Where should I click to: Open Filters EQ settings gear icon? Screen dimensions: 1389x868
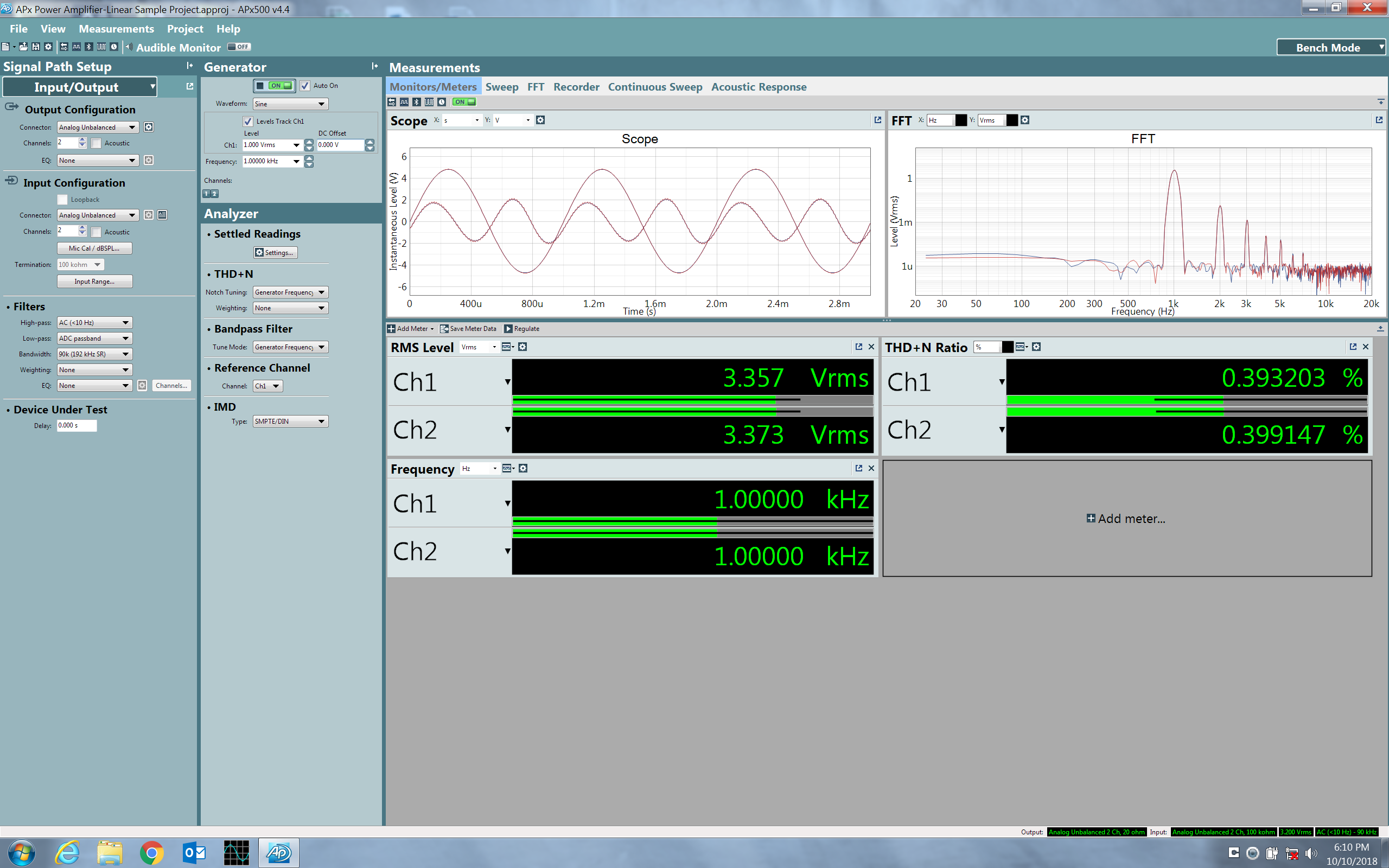click(x=142, y=385)
